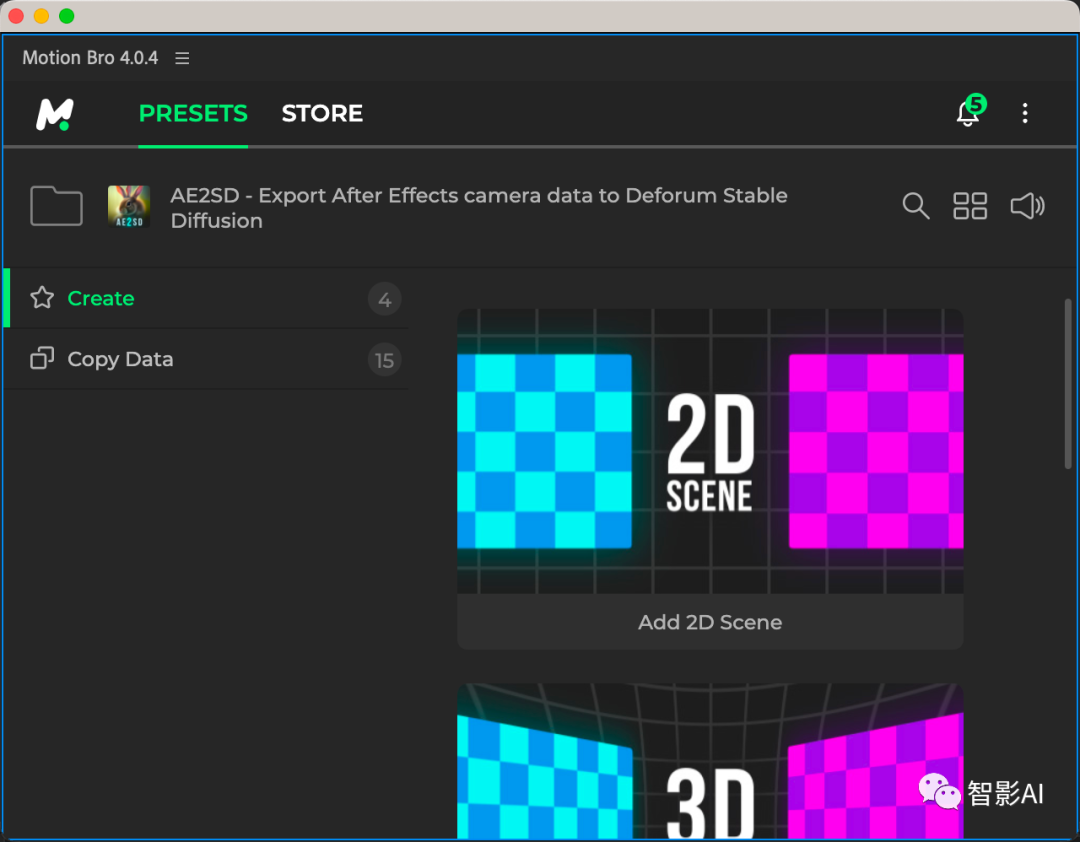The width and height of the screenshot is (1080, 842).
Task: Open notifications bell with 5 badge
Action: pos(970,111)
